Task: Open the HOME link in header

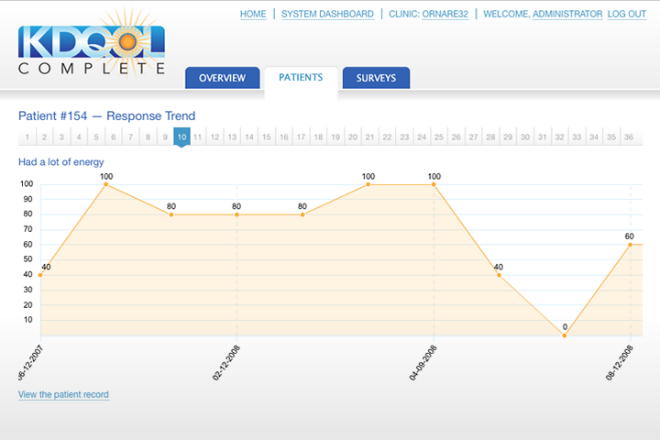Action: click(253, 14)
